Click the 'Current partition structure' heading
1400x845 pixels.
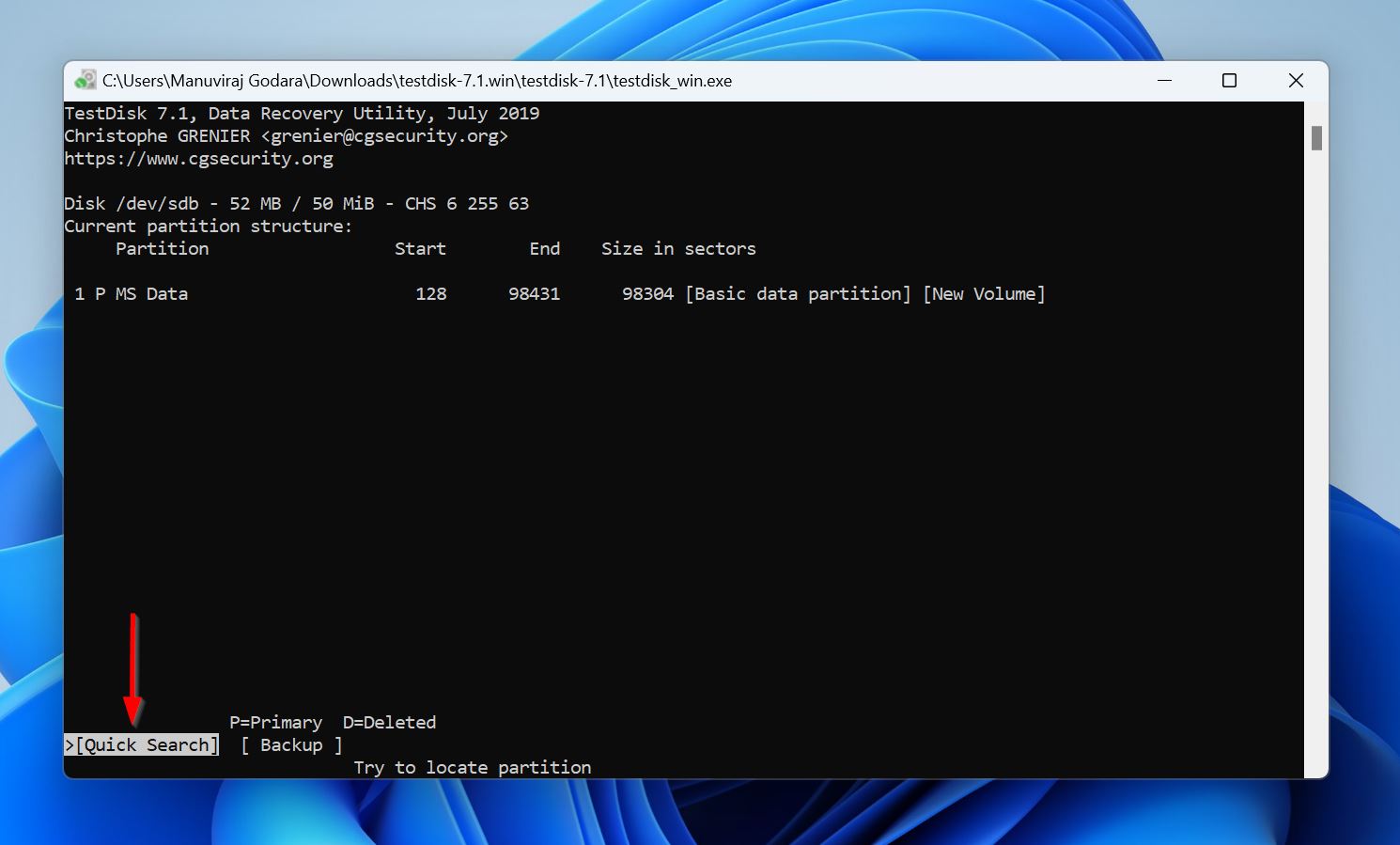[x=208, y=226]
